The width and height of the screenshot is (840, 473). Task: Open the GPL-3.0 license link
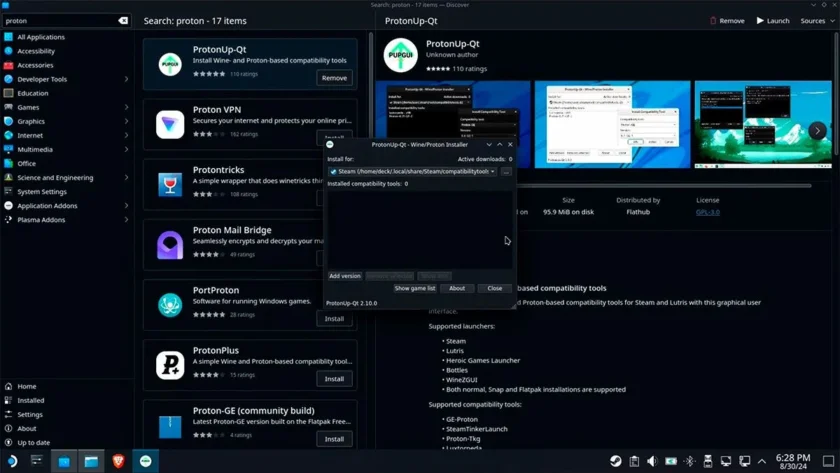coord(708,212)
